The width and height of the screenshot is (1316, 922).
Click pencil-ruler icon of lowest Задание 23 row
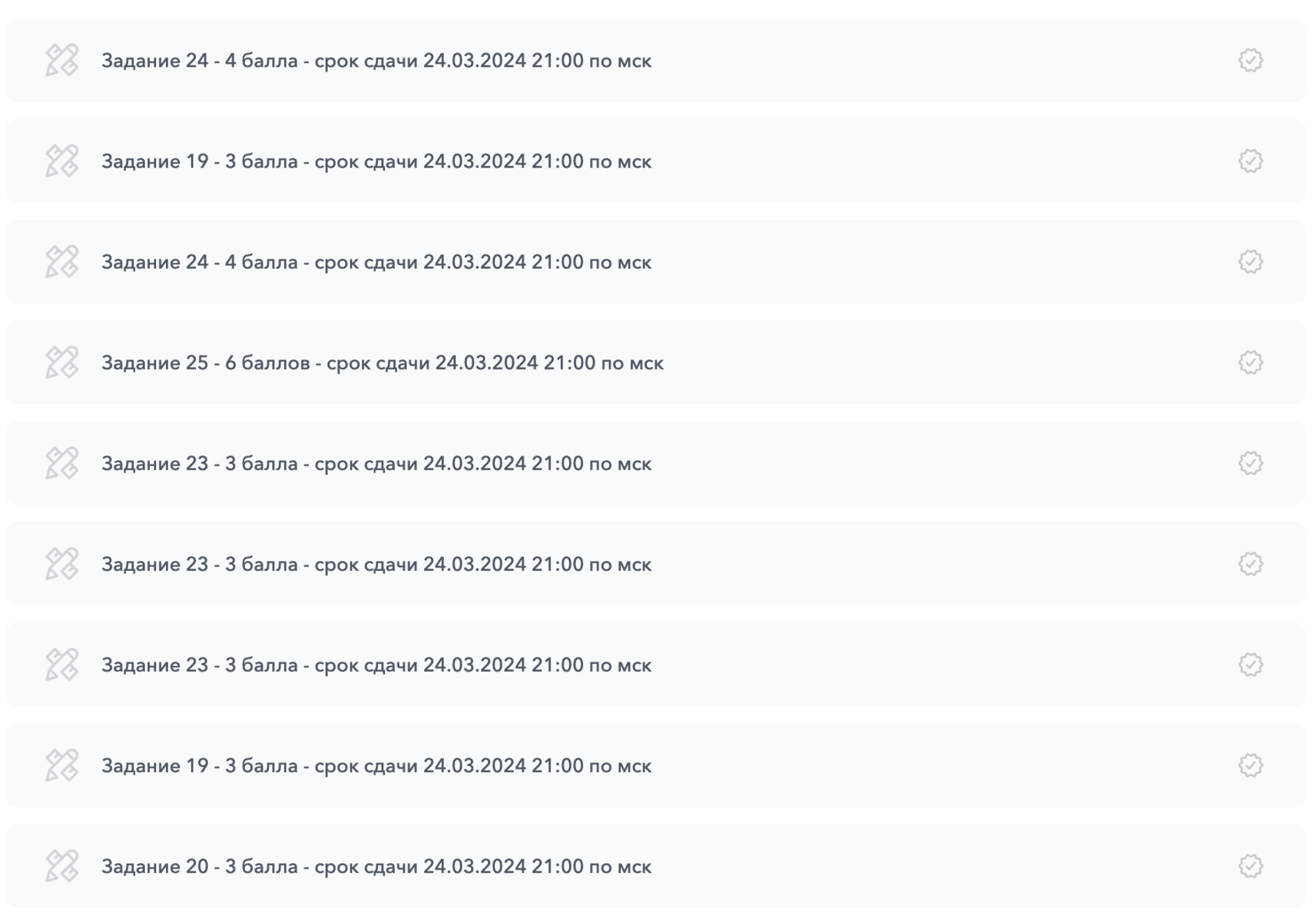click(x=61, y=665)
